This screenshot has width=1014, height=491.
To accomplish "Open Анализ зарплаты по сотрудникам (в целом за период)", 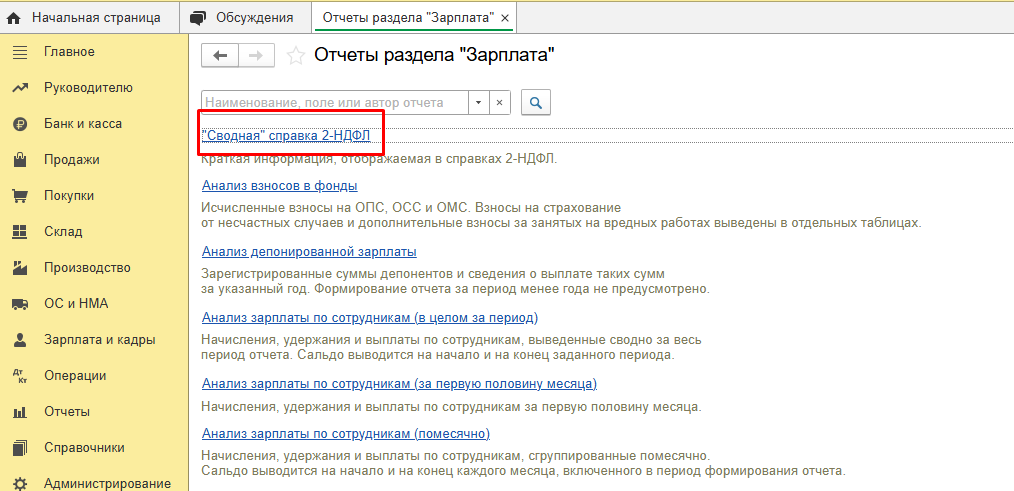I will tap(370, 318).
